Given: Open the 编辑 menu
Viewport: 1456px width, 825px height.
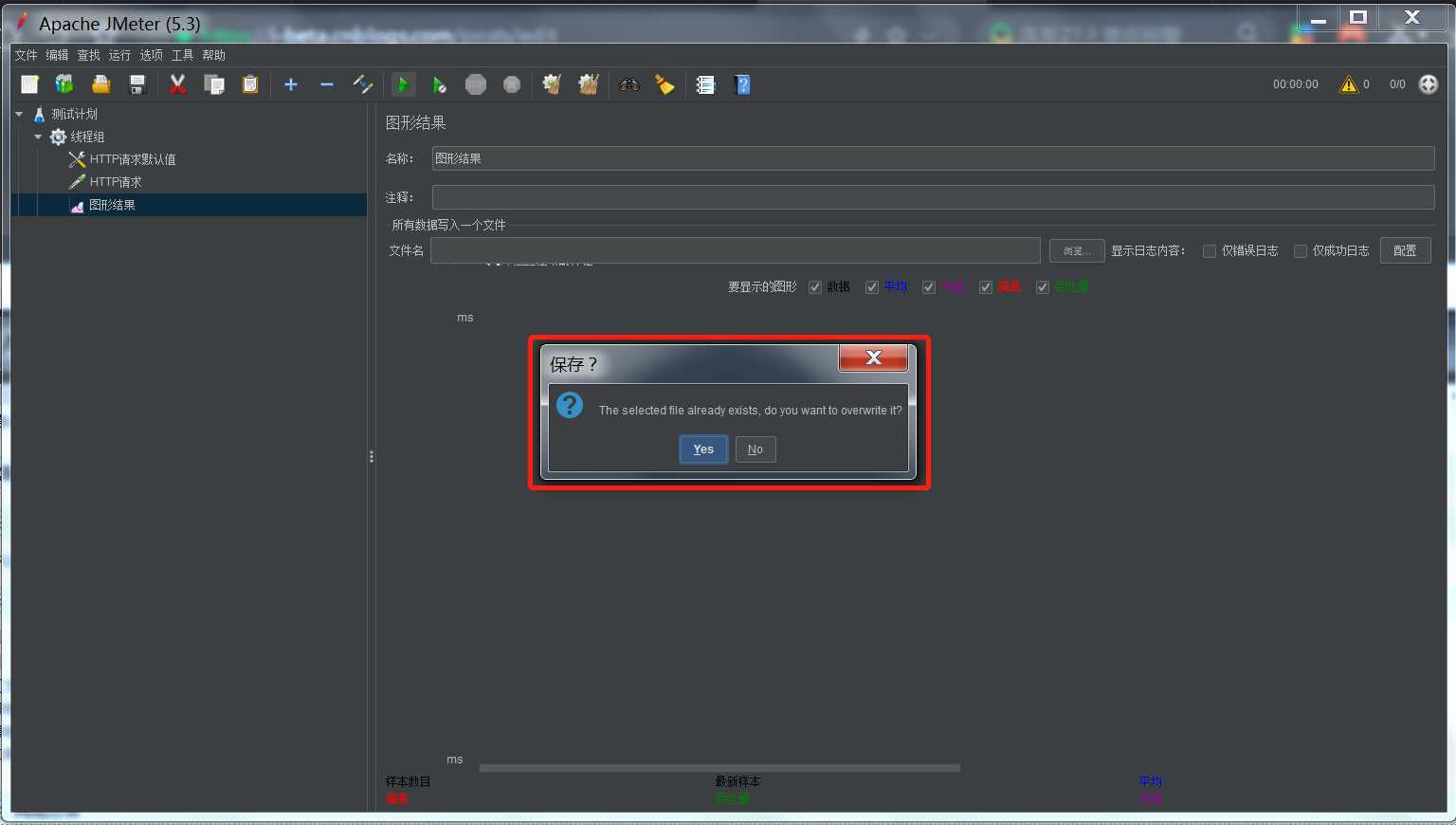Looking at the screenshot, I should pyautogui.click(x=57, y=55).
